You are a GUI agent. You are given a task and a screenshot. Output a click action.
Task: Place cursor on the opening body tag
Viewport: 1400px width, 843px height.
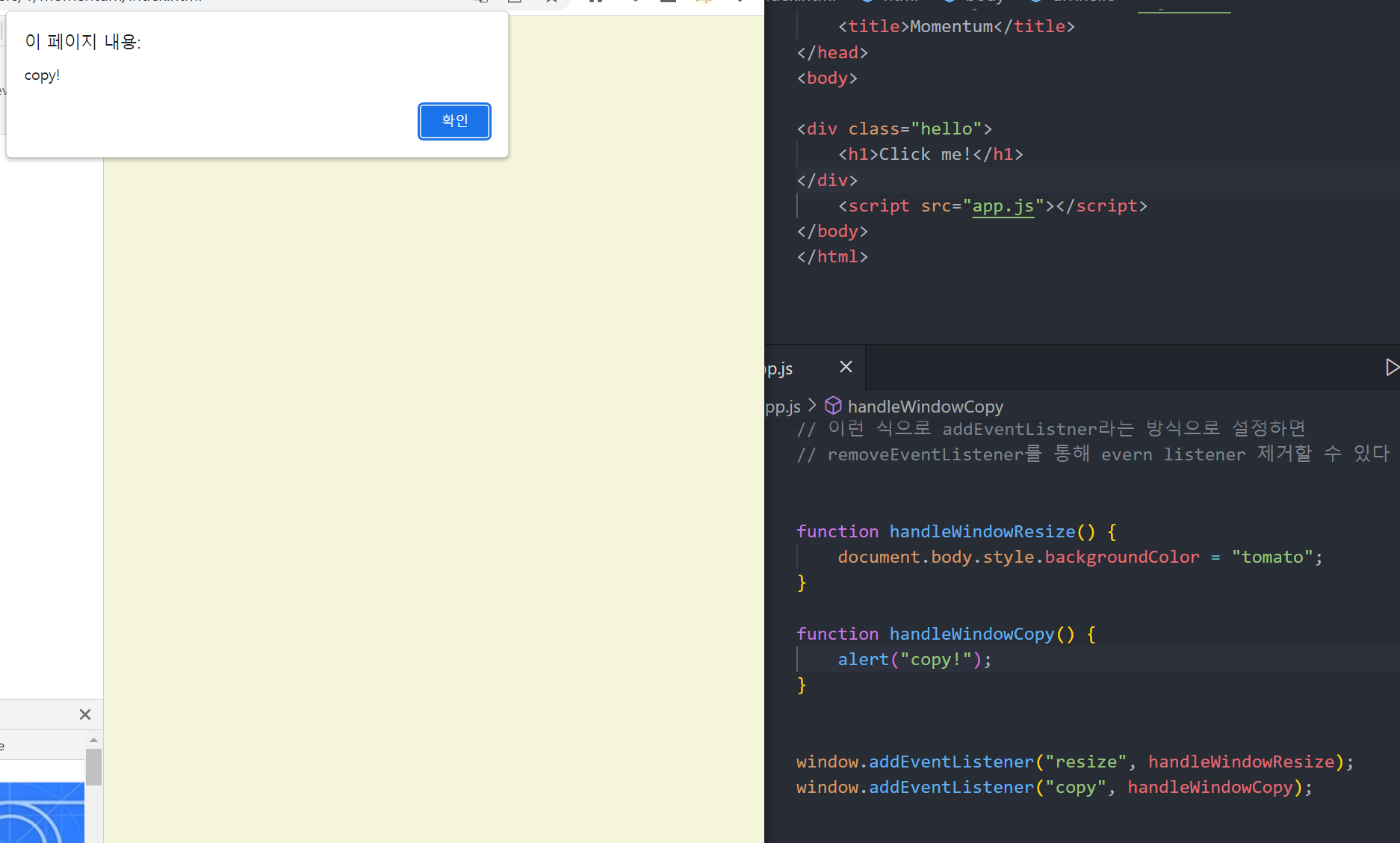point(827,78)
